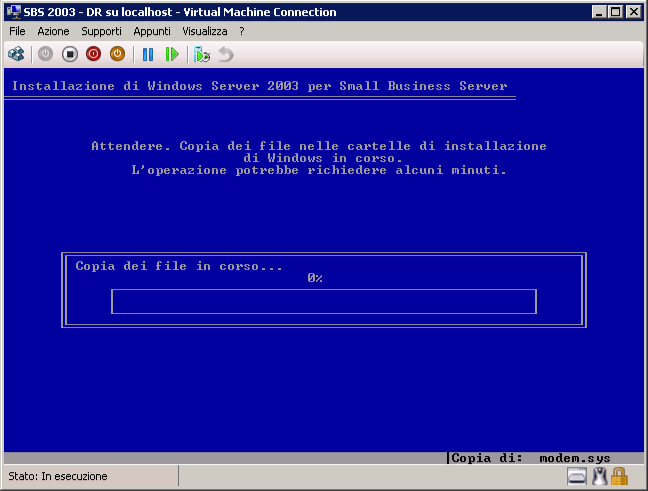Open the File menu

click(x=17, y=31)
